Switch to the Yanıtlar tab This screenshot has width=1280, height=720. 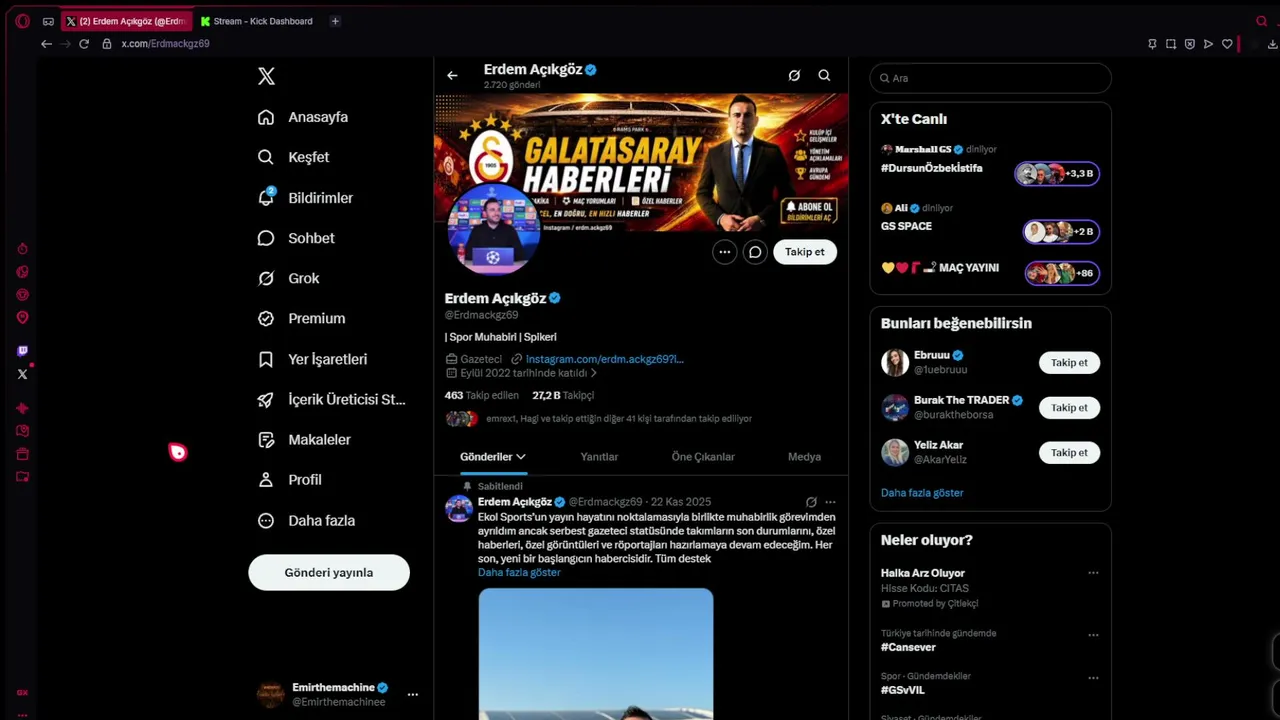(x=599, y=457)
